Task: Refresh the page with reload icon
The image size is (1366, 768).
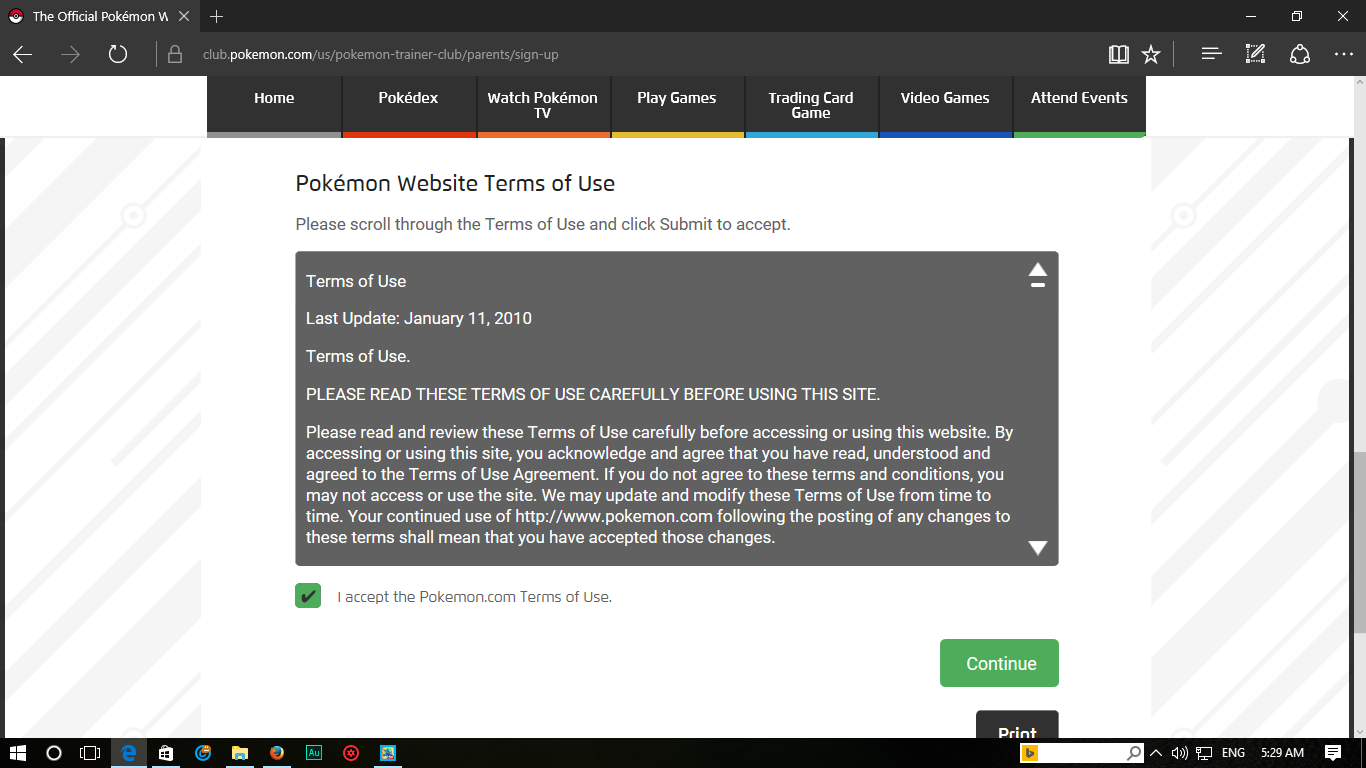Action: (x=118, y=54)
